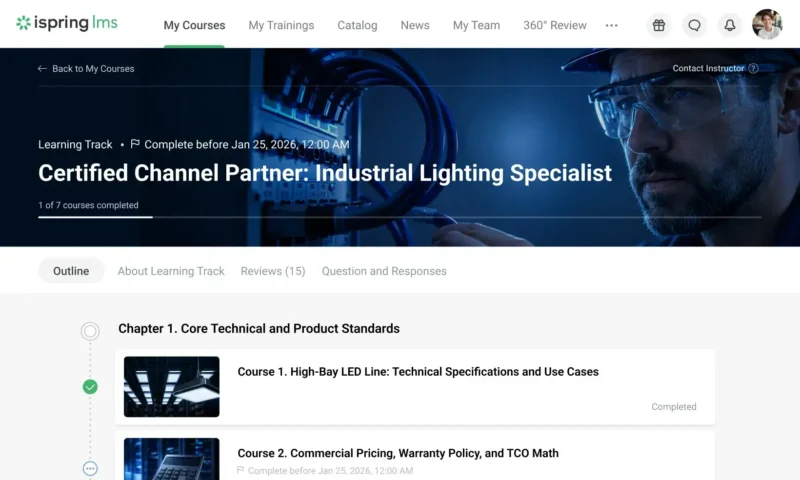Open the user profile avatar
This screenshot has width=800, height=480.
click(x=767, y=24)
